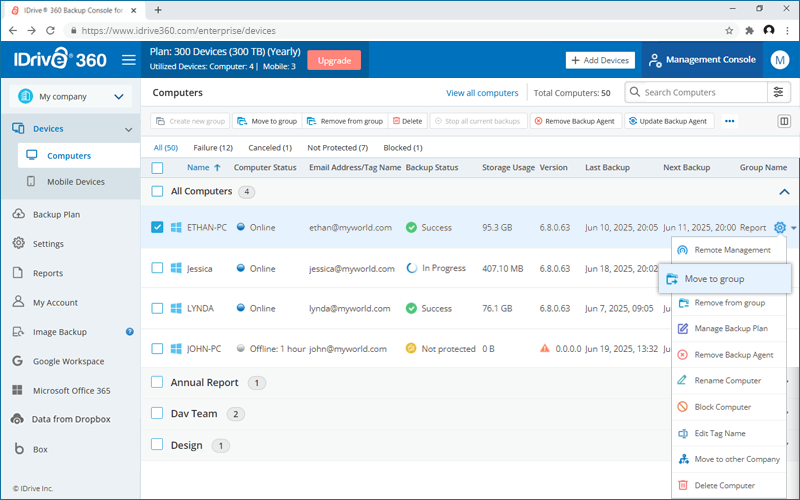Click the Microsoft Office 365 grid icon
Image resolution: width=800 pixels, height=500 pixels.
pyautogui.click(x=17, y=390)
